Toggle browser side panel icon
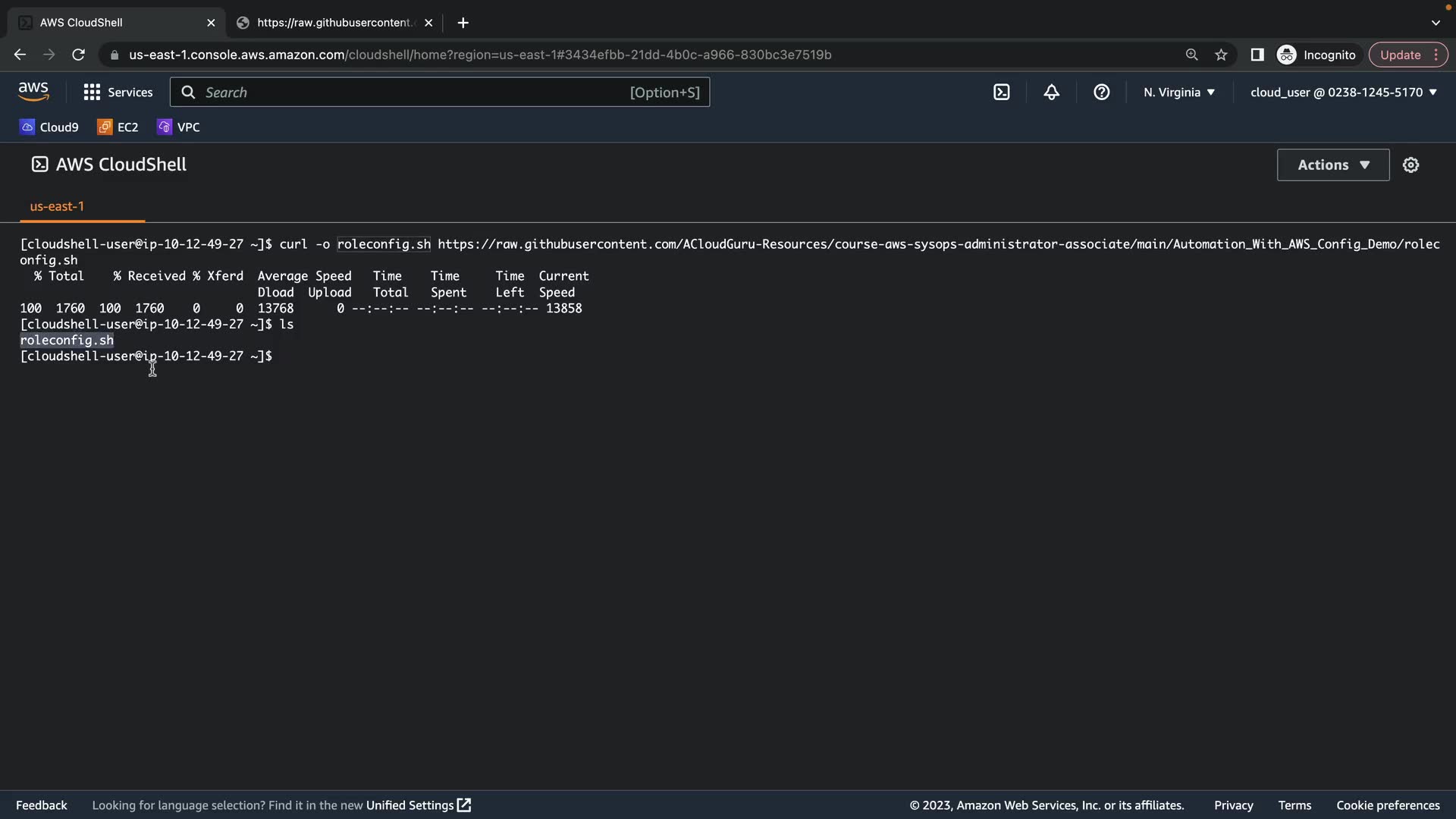Screen dimensions: 1456x819 (x=1257, y=55)
